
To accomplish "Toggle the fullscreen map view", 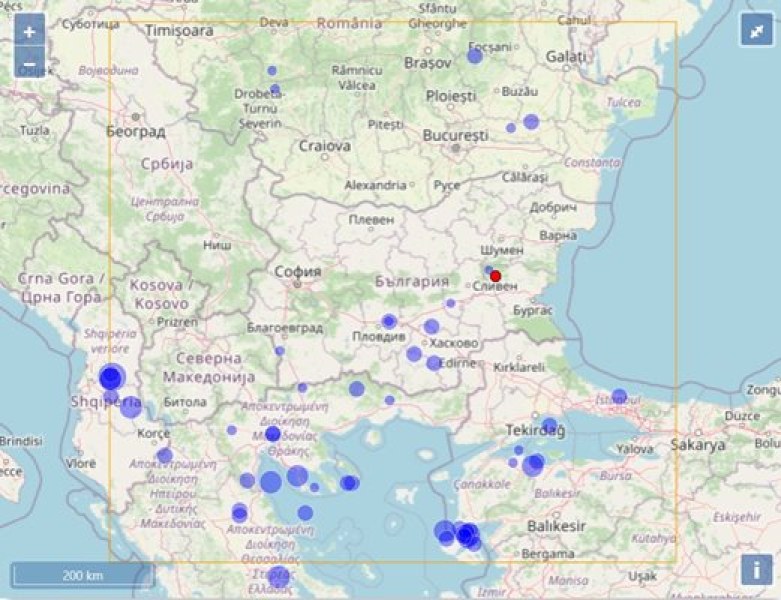I will [x=756, y=31].
